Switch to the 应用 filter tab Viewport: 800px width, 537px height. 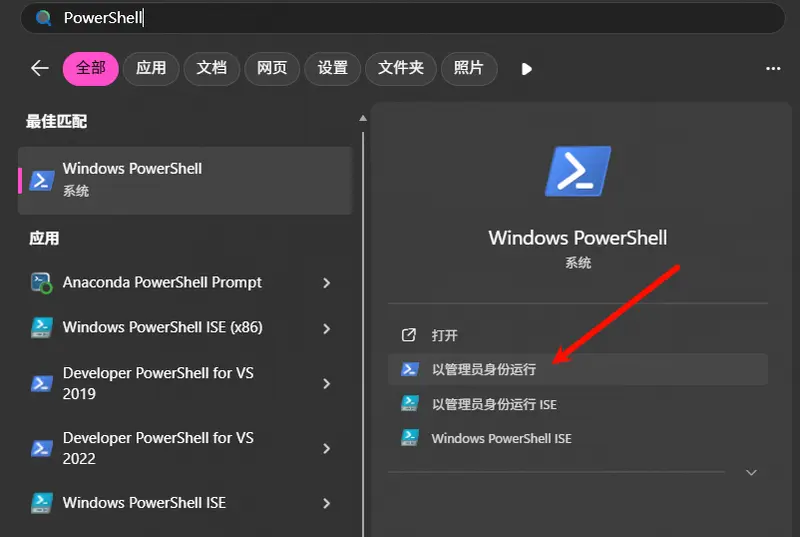point(151,68)
